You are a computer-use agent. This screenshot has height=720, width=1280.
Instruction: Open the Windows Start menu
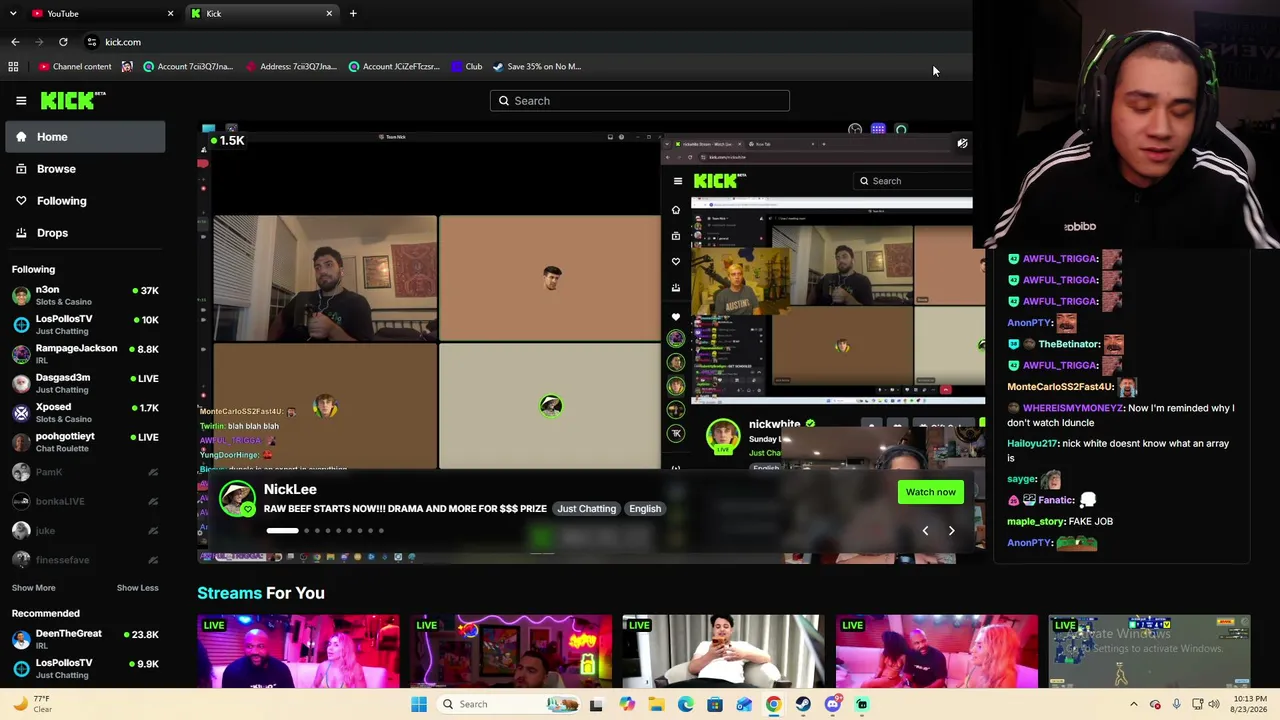(419, 704)
